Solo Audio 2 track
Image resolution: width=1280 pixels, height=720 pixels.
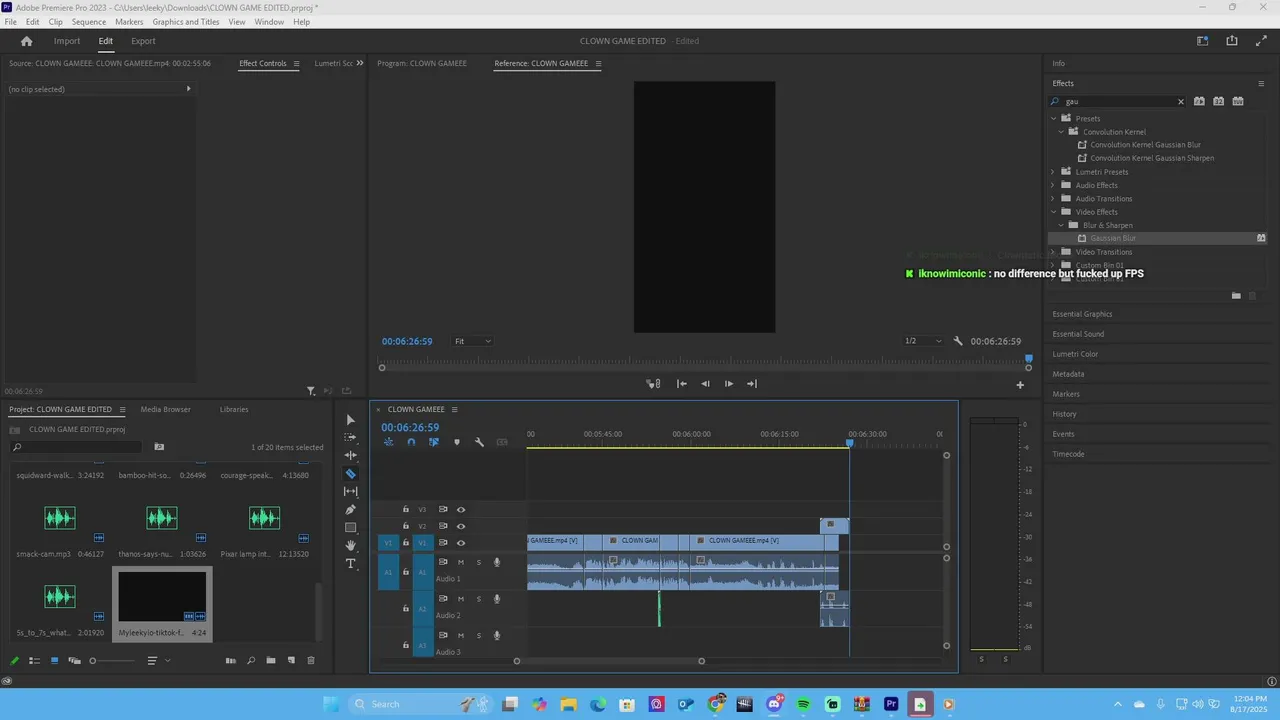pos(478,599)
